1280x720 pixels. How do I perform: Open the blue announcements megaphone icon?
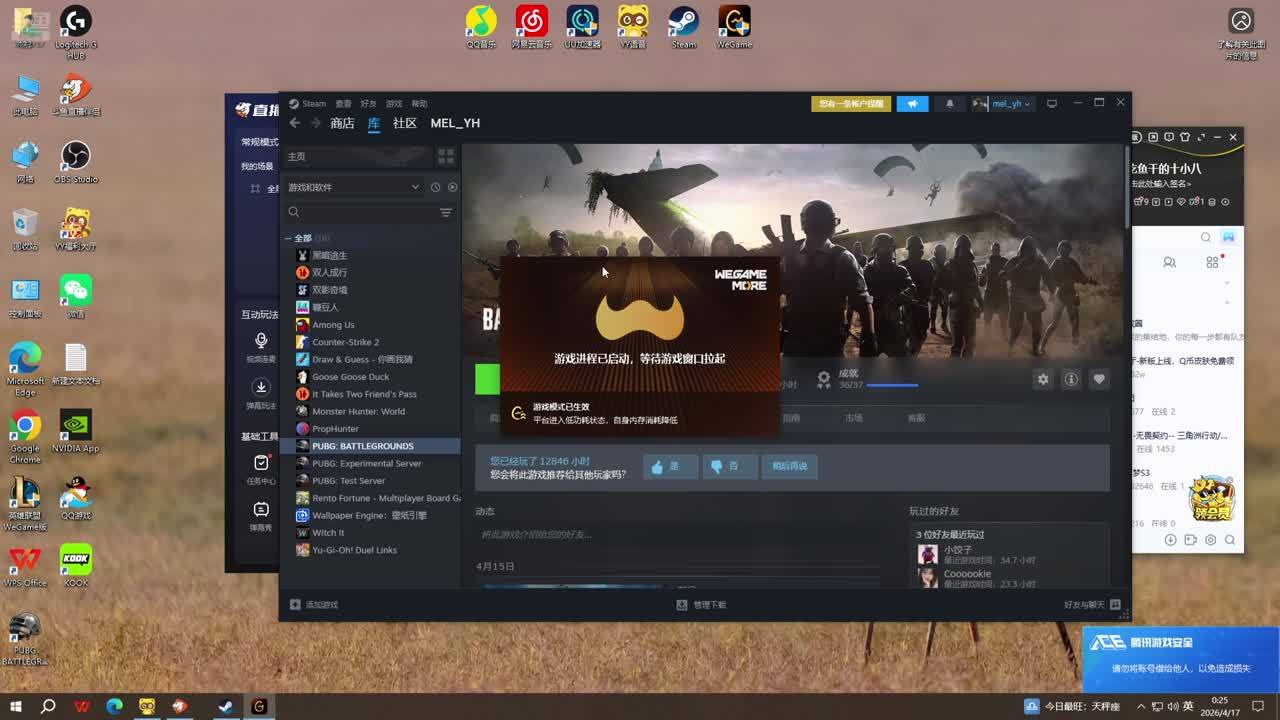coord(912,104)
